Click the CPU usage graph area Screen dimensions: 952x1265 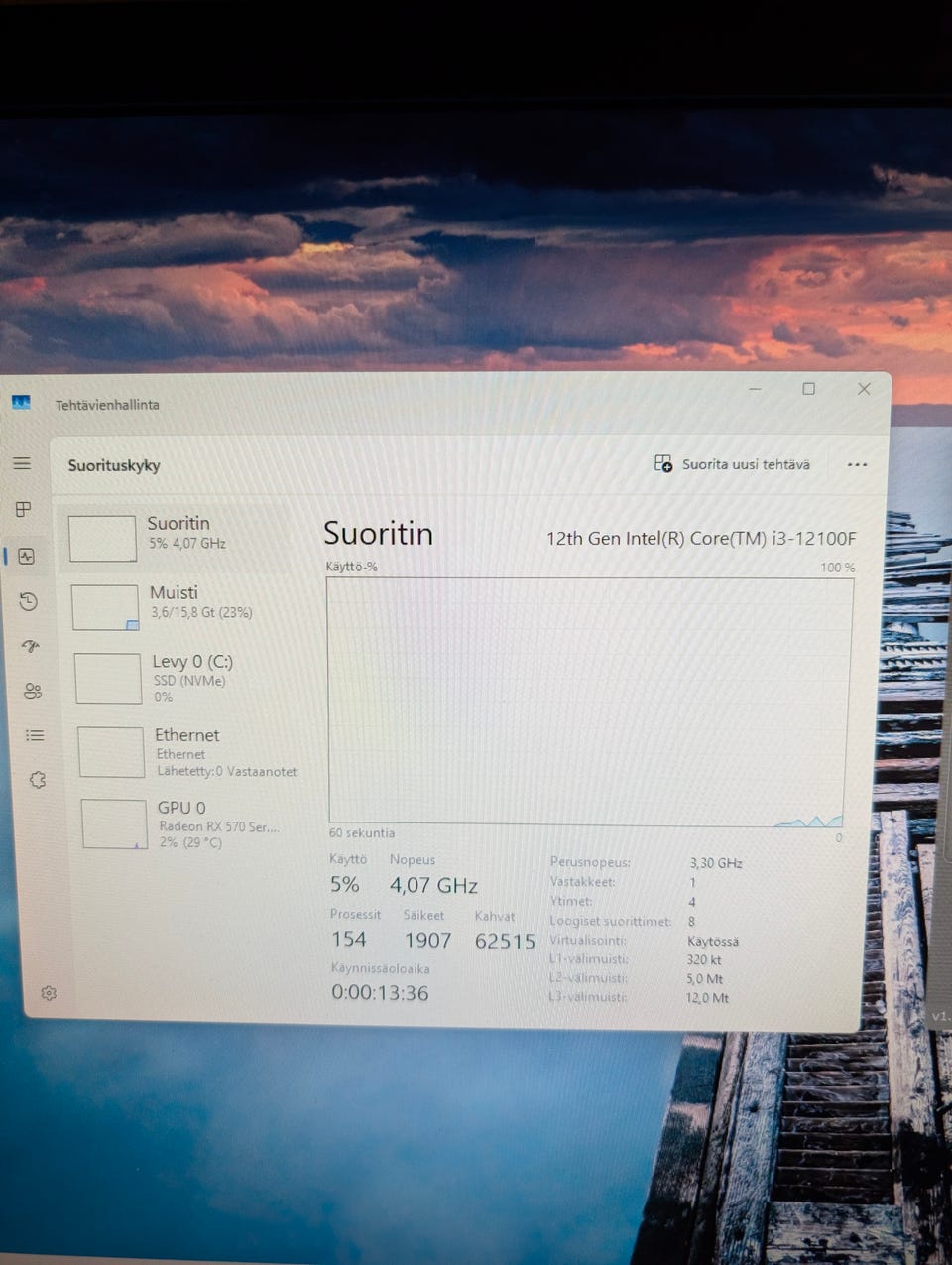tap(589, 701)
